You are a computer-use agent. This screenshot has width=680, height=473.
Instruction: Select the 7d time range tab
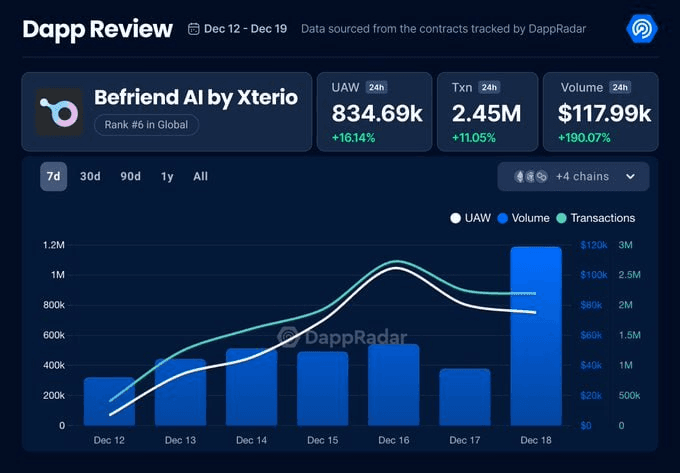54,177
